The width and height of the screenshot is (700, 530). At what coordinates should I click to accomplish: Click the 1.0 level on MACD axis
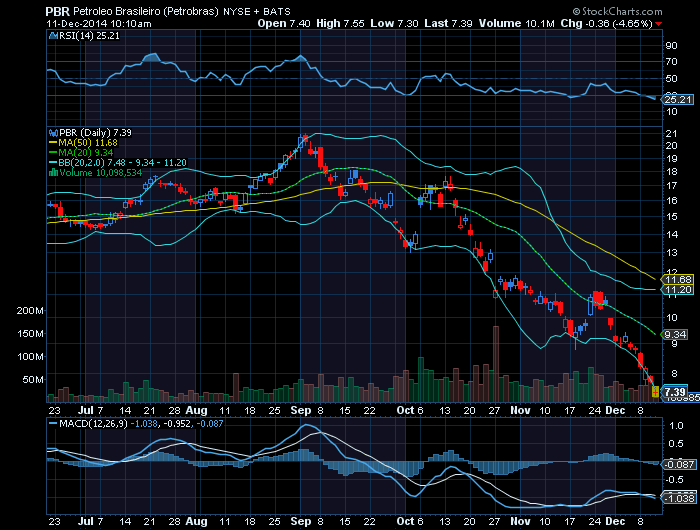676,426
